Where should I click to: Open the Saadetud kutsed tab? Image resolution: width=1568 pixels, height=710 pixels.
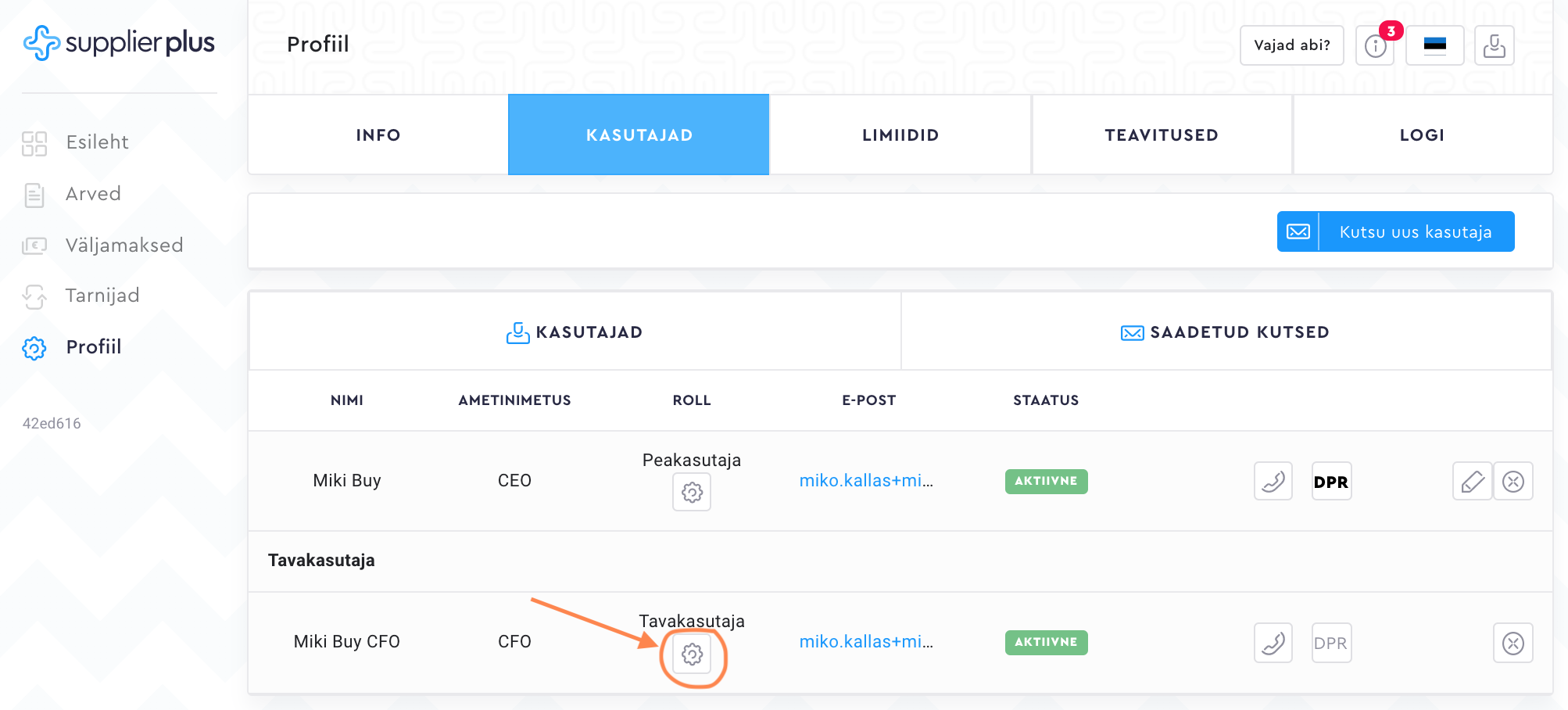(x=1225, y=332)
